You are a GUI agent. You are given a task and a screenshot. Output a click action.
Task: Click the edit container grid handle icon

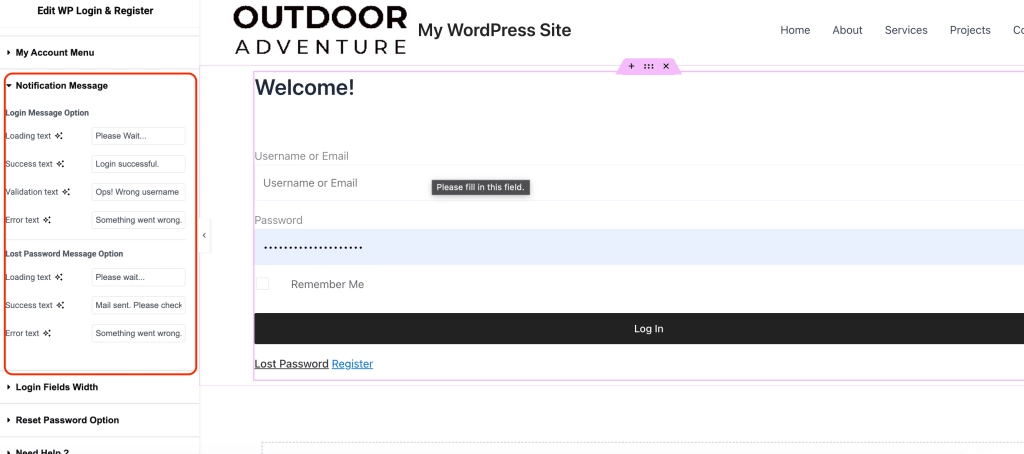pyautogui.click(x=648, y=66)
